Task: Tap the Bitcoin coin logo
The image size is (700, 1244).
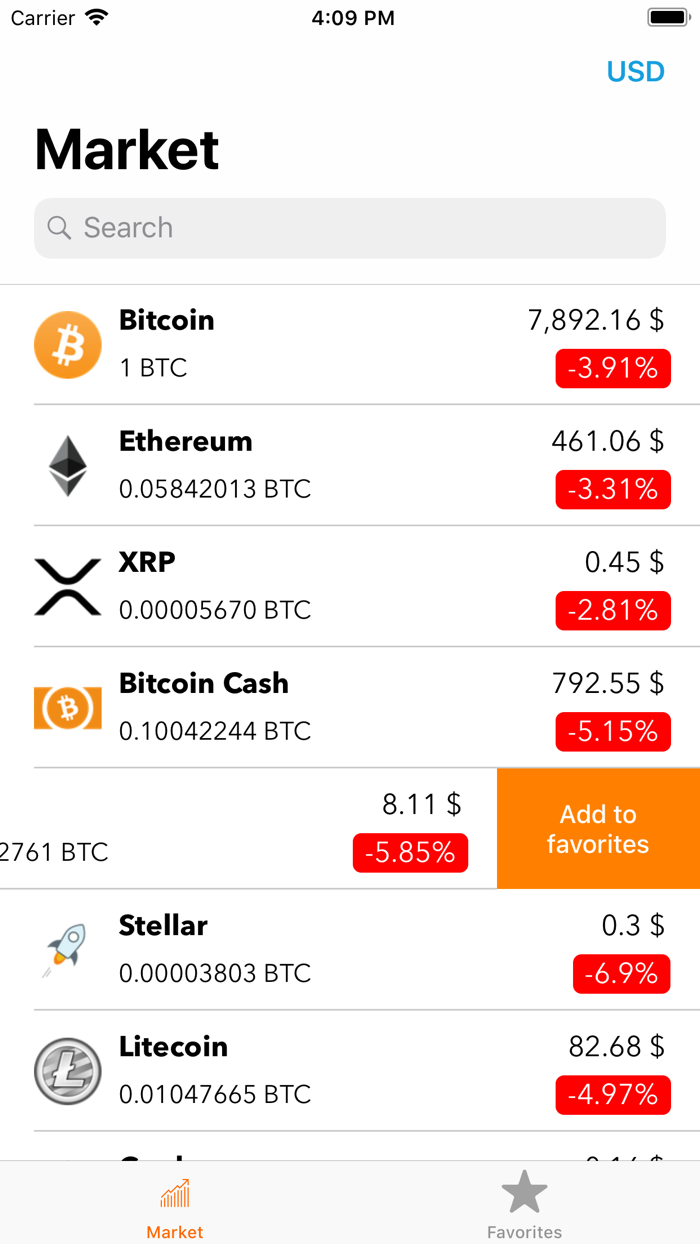Action: (67, 344)
